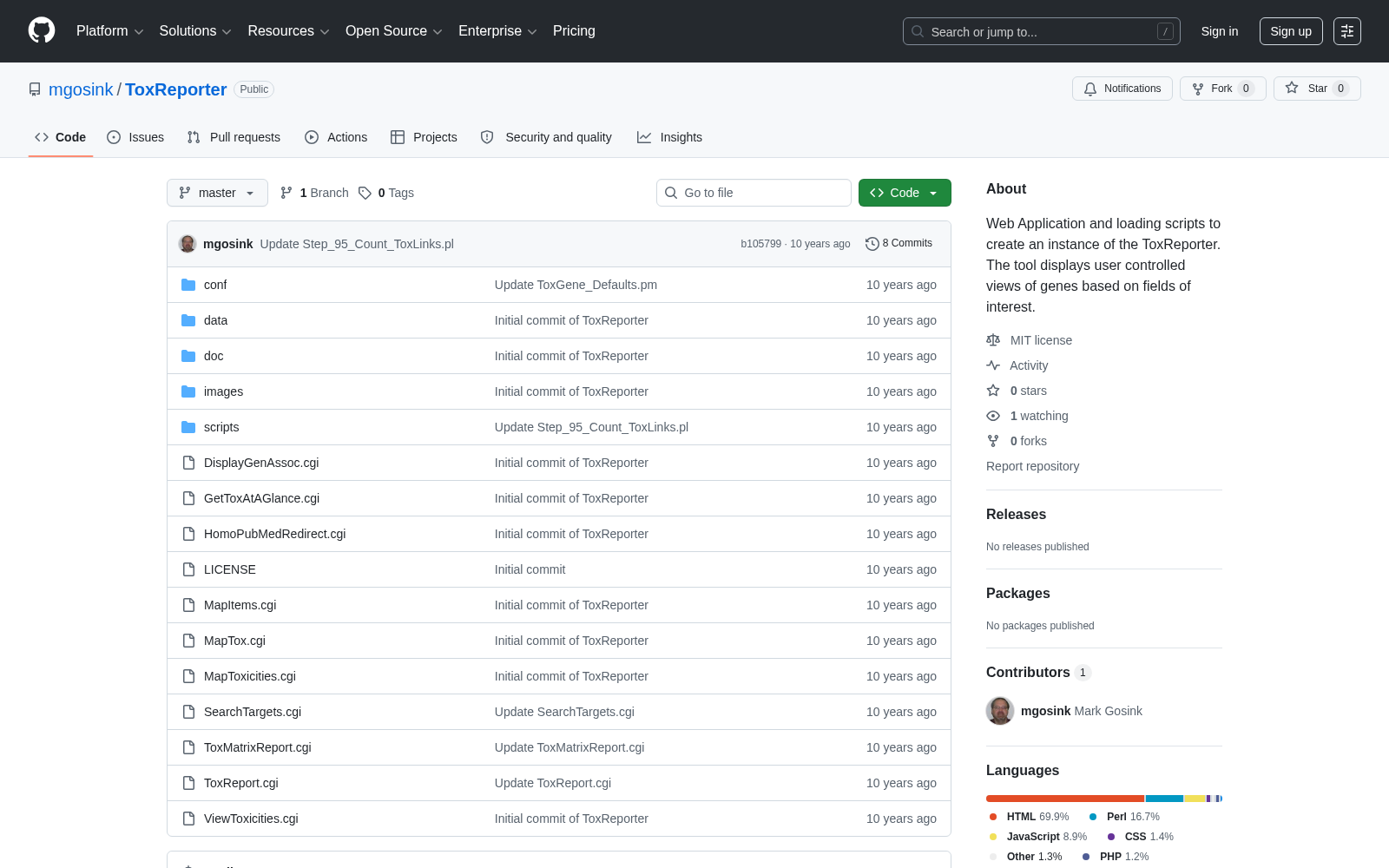Open the GetToxAtAGlance.cgi file
The image size is (1389, 868).
[x=261, y=498]
